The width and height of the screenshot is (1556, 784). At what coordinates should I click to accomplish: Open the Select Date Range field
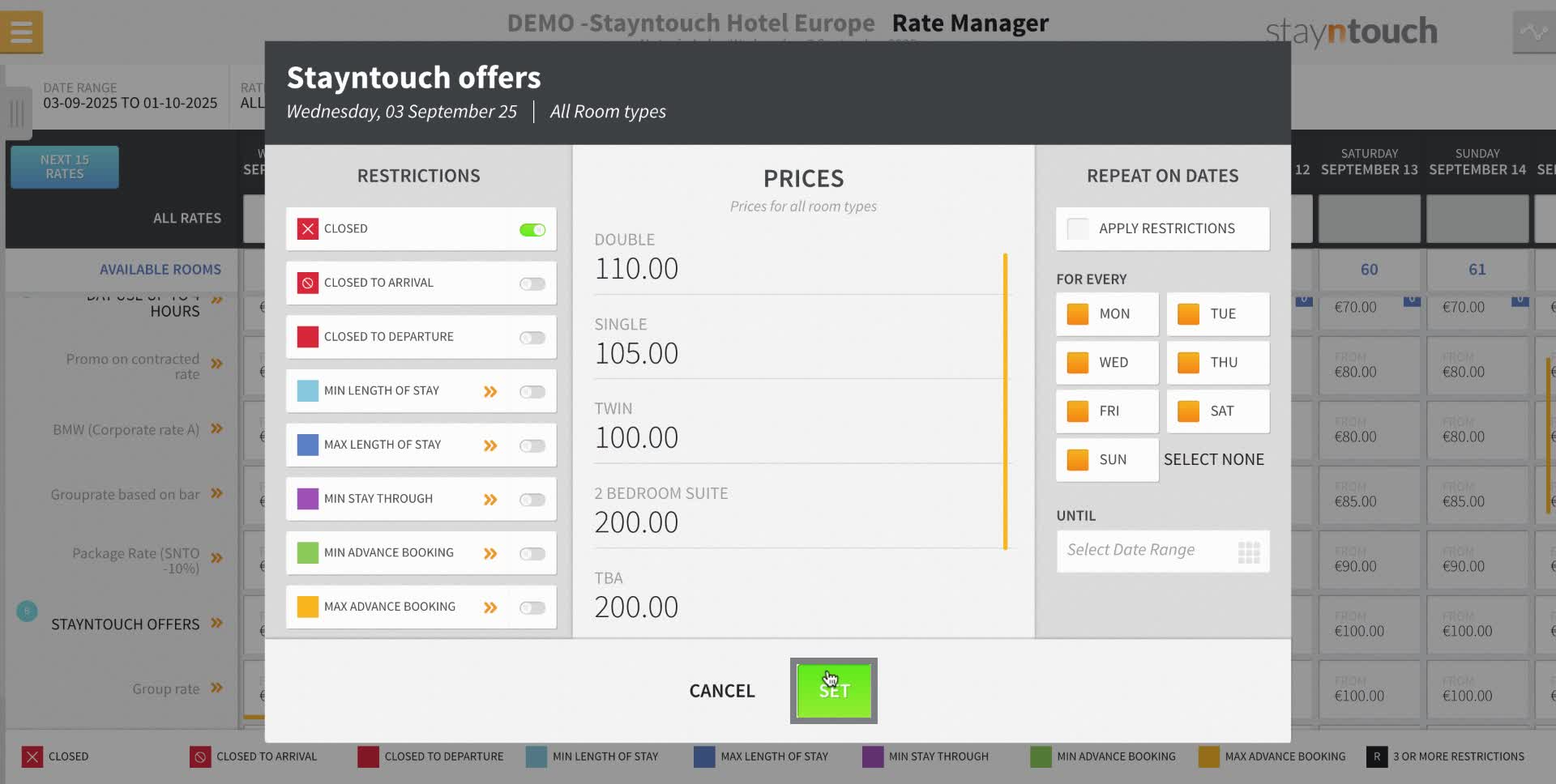(1163, 552)
